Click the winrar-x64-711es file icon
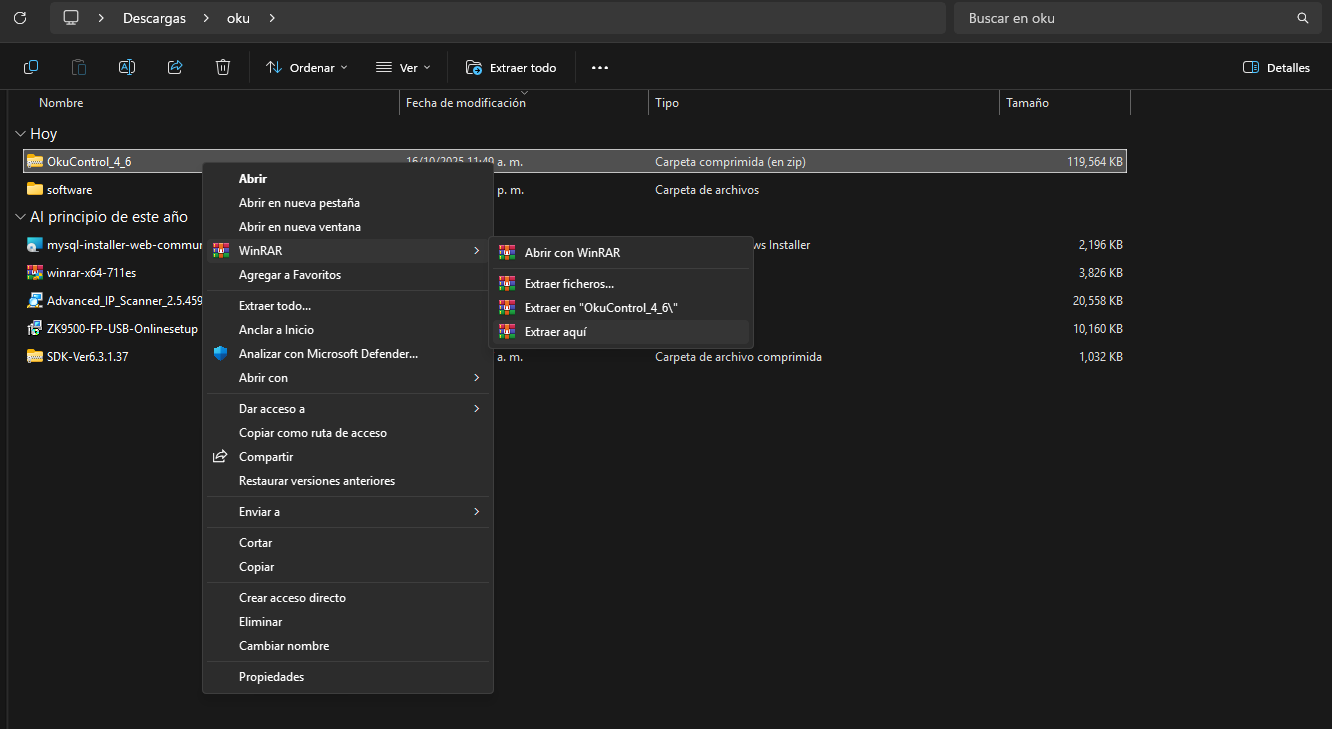 (35, 273)
